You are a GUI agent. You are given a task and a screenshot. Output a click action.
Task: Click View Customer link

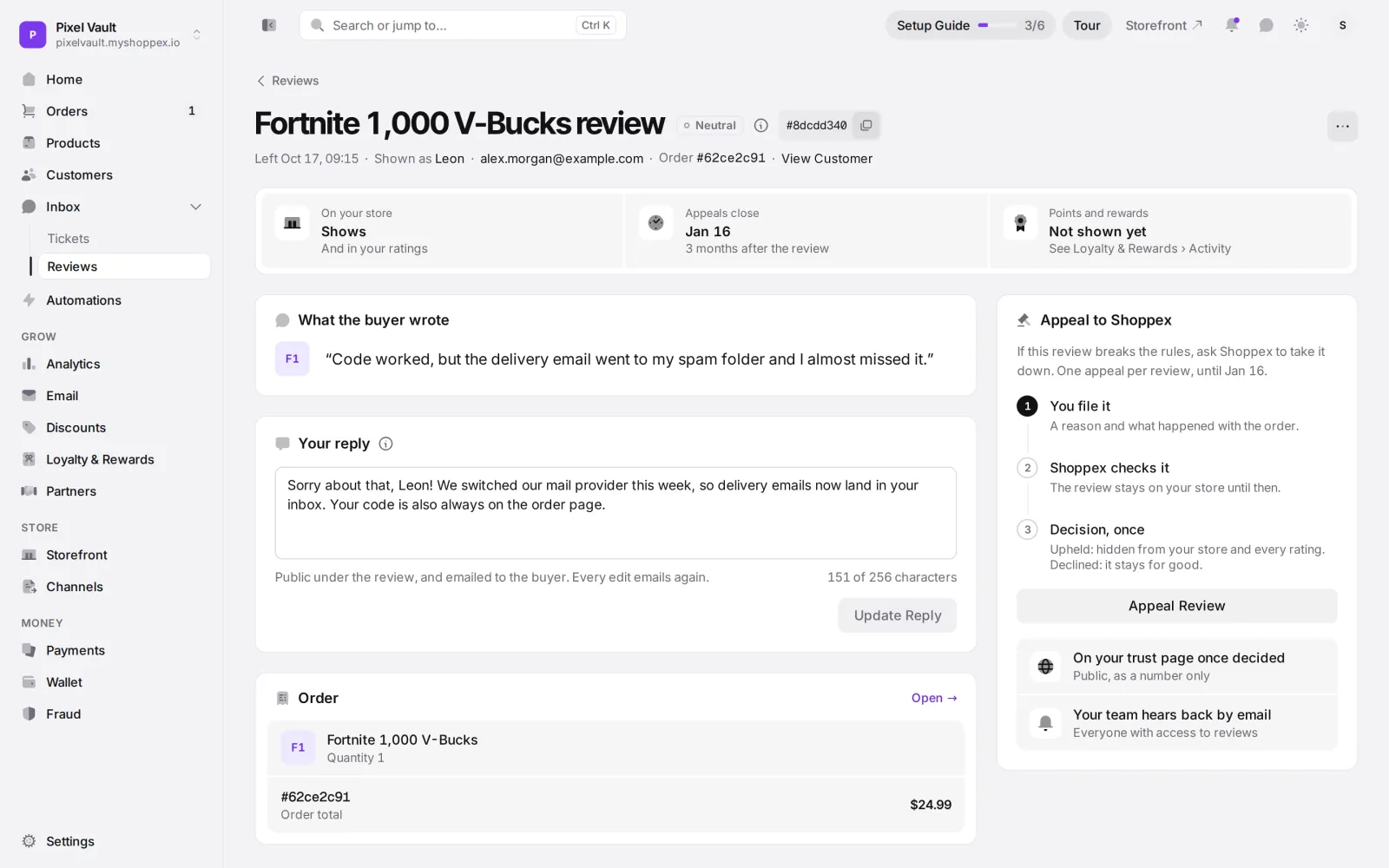coord(826,158)
